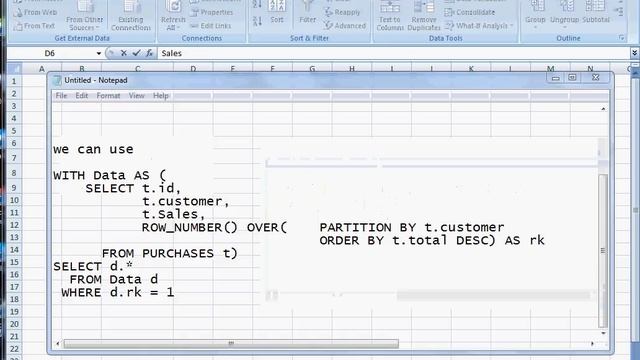Click text 'we can use'
This screenshot has height=360, width=640.
click(93, 149)
